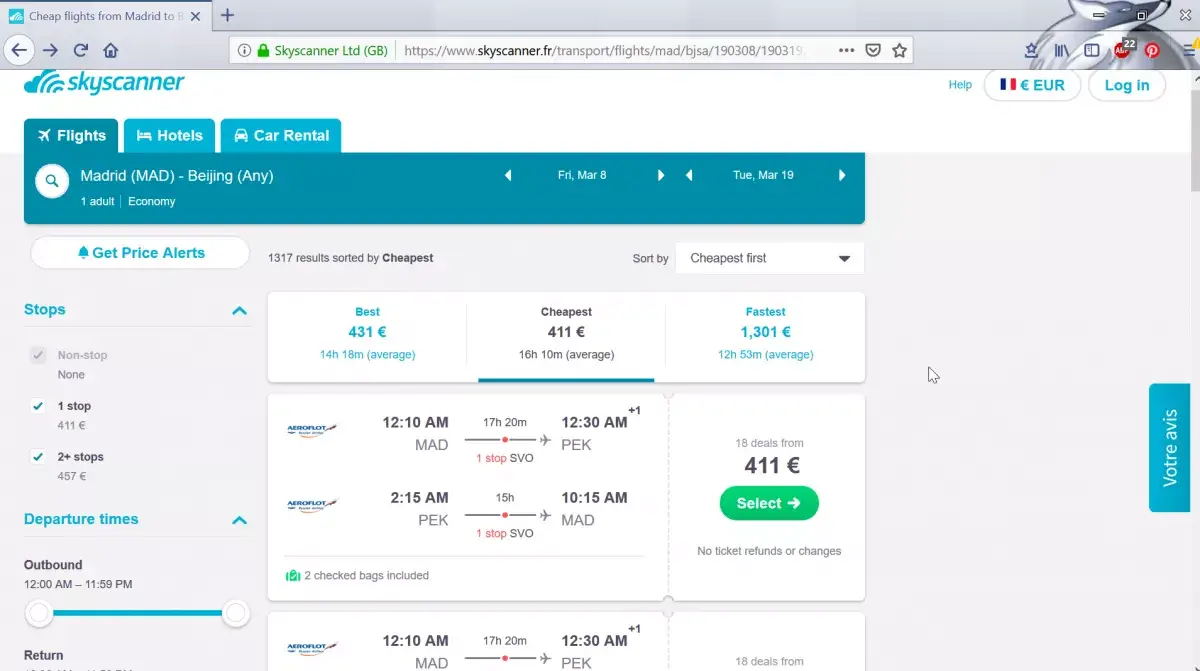Open the flight search magnifier button
The image size is (1200, 671).
[51, 181]
